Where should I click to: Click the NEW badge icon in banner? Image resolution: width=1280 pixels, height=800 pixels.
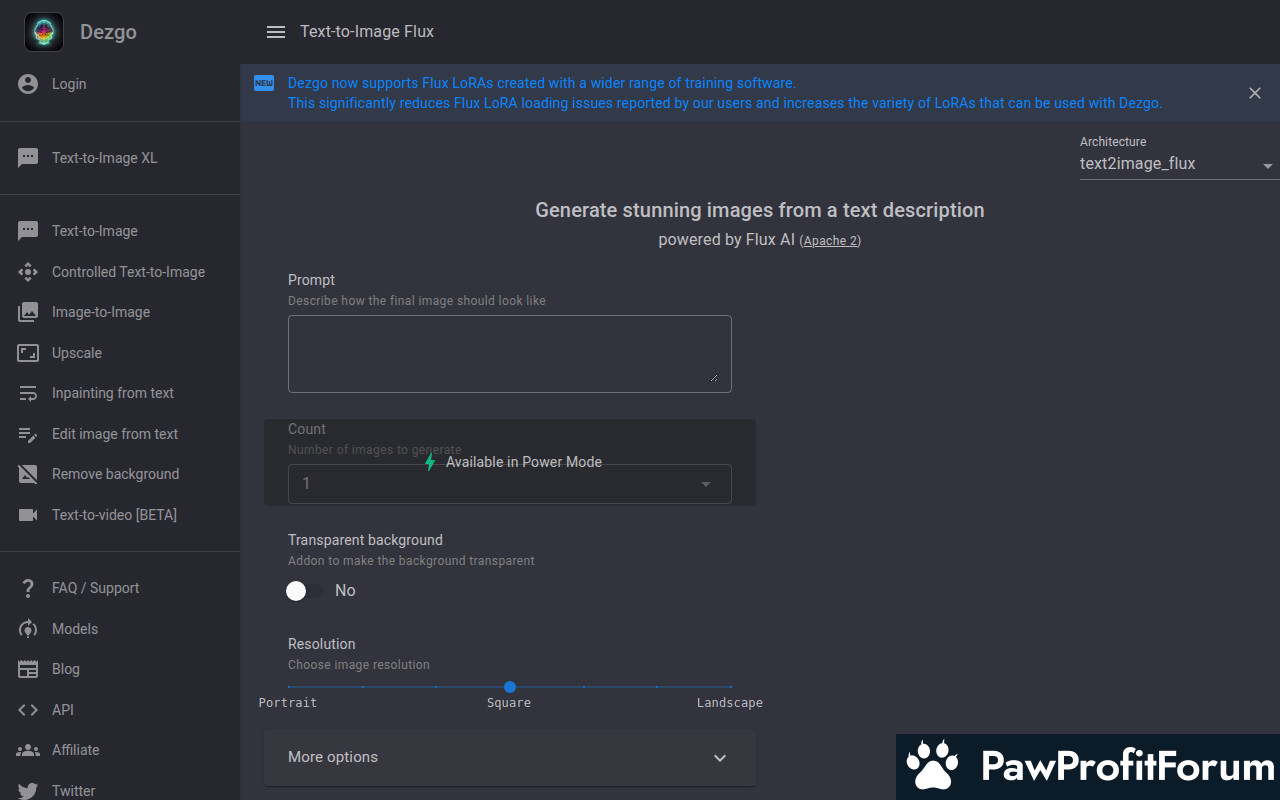tap(264, 83)
